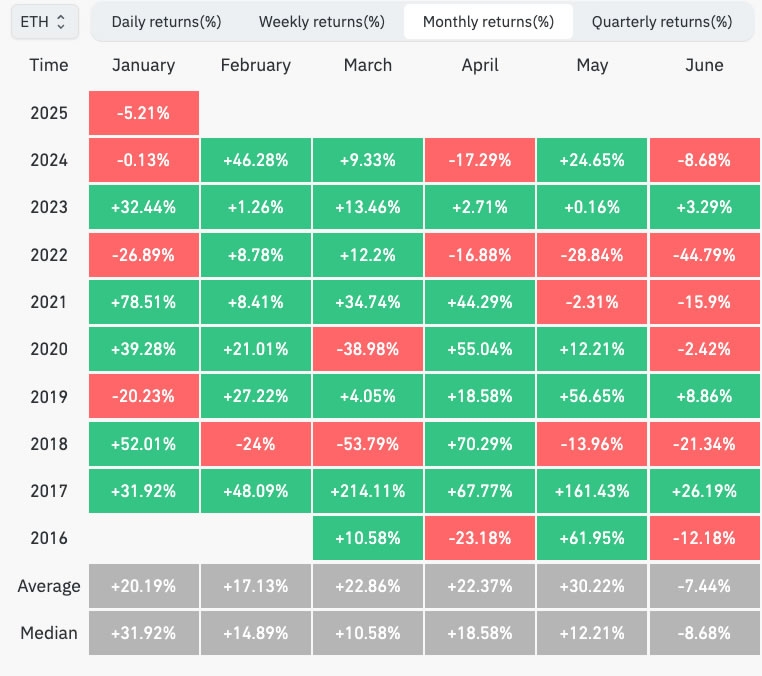Image resolution: width=762 pixels, height=676 pixels.
Task: Select the 2021 row label
Action: 49,302
